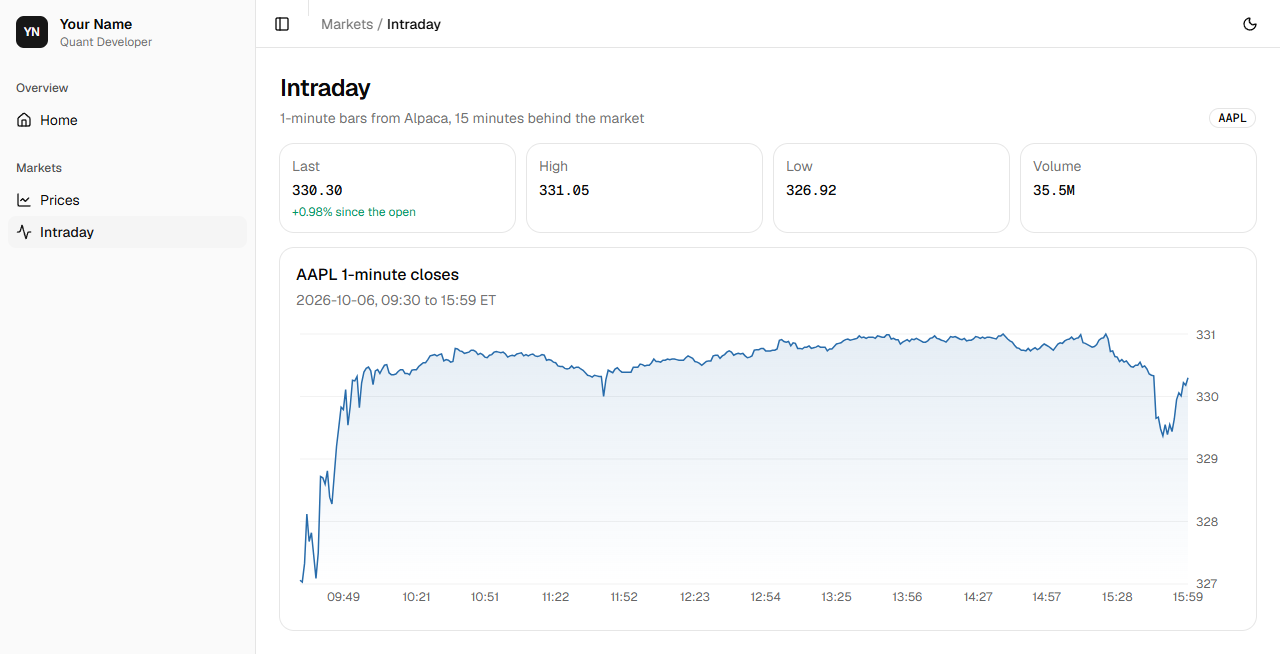Click the AAPL ticker badge

tap(1232, 118)
